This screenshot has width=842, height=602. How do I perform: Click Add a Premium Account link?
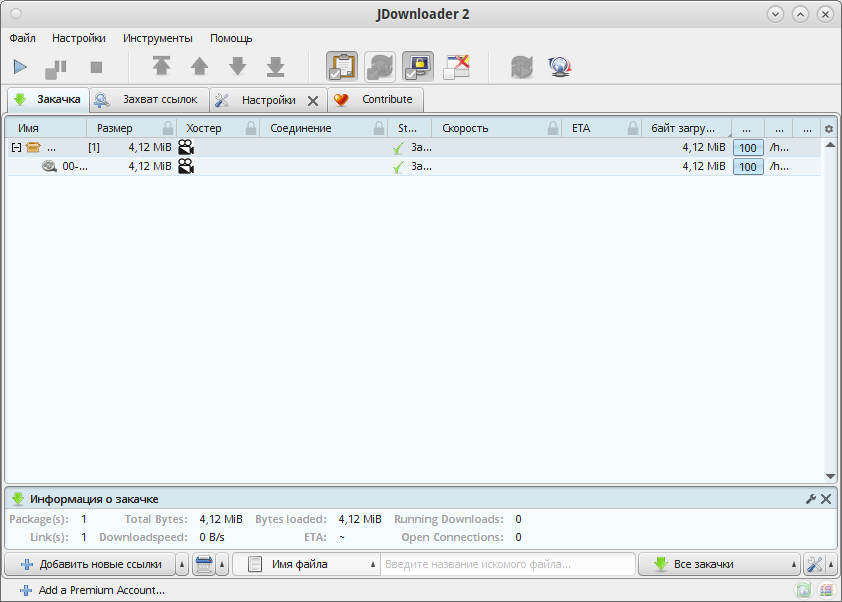[92, 590]
